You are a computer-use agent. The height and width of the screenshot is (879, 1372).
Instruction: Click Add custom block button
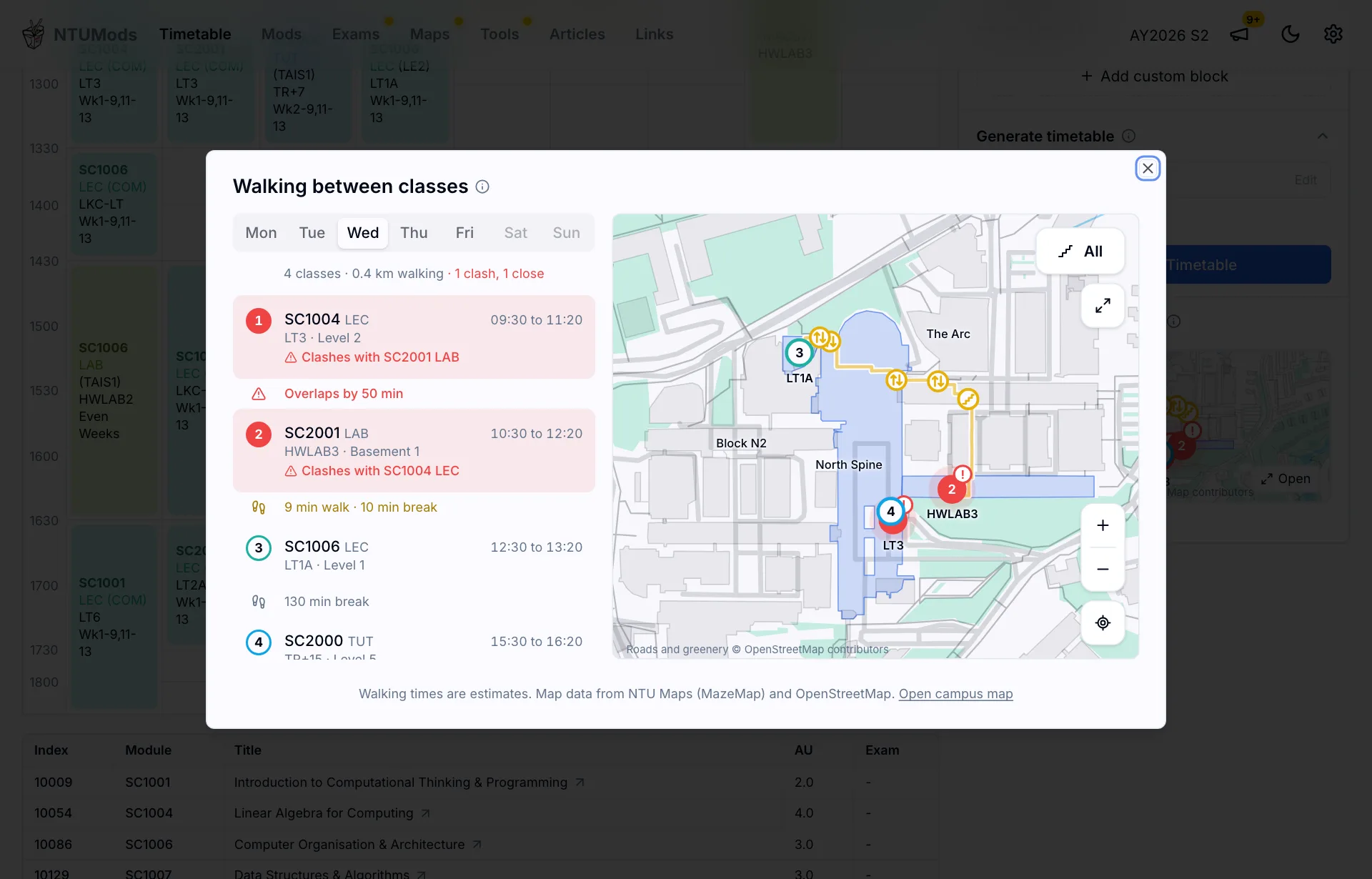tap(1154, 76)
